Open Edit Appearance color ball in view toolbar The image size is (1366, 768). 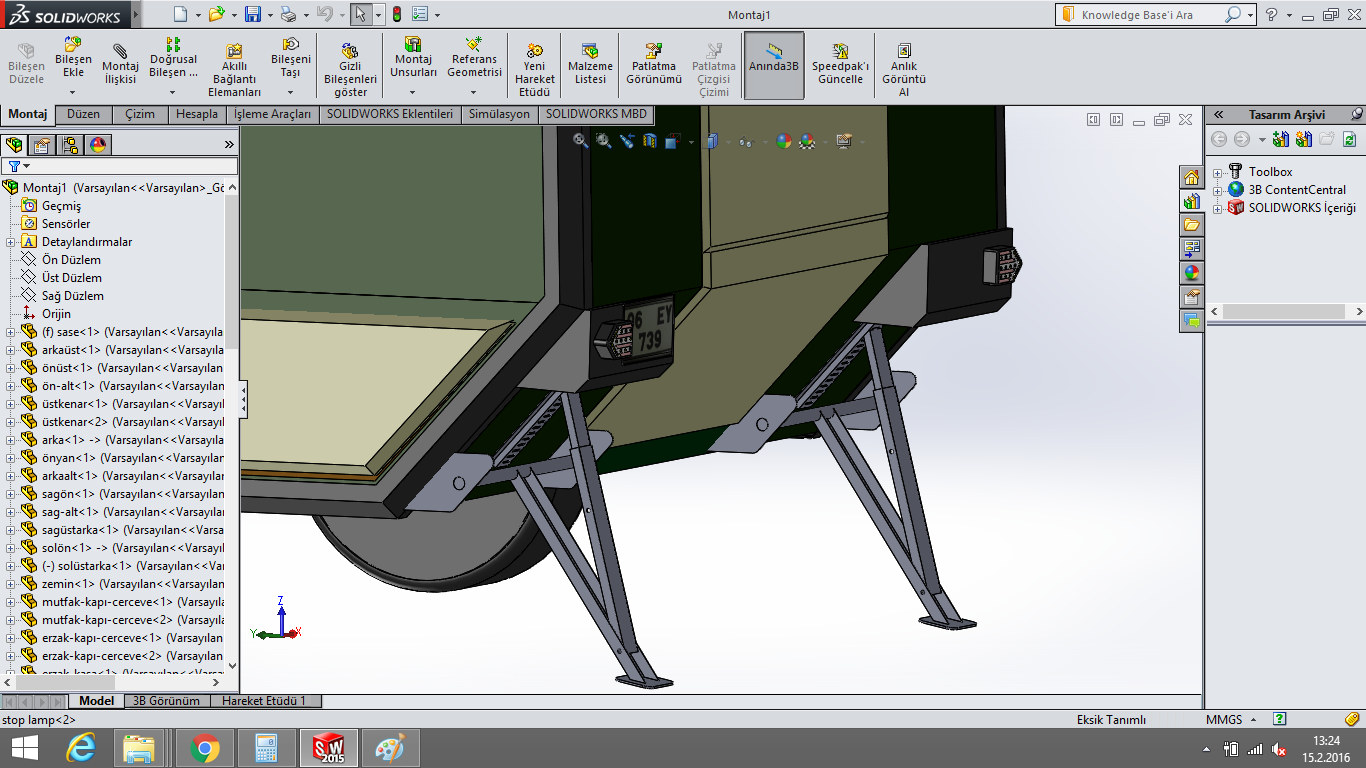[x=784, y=142]
